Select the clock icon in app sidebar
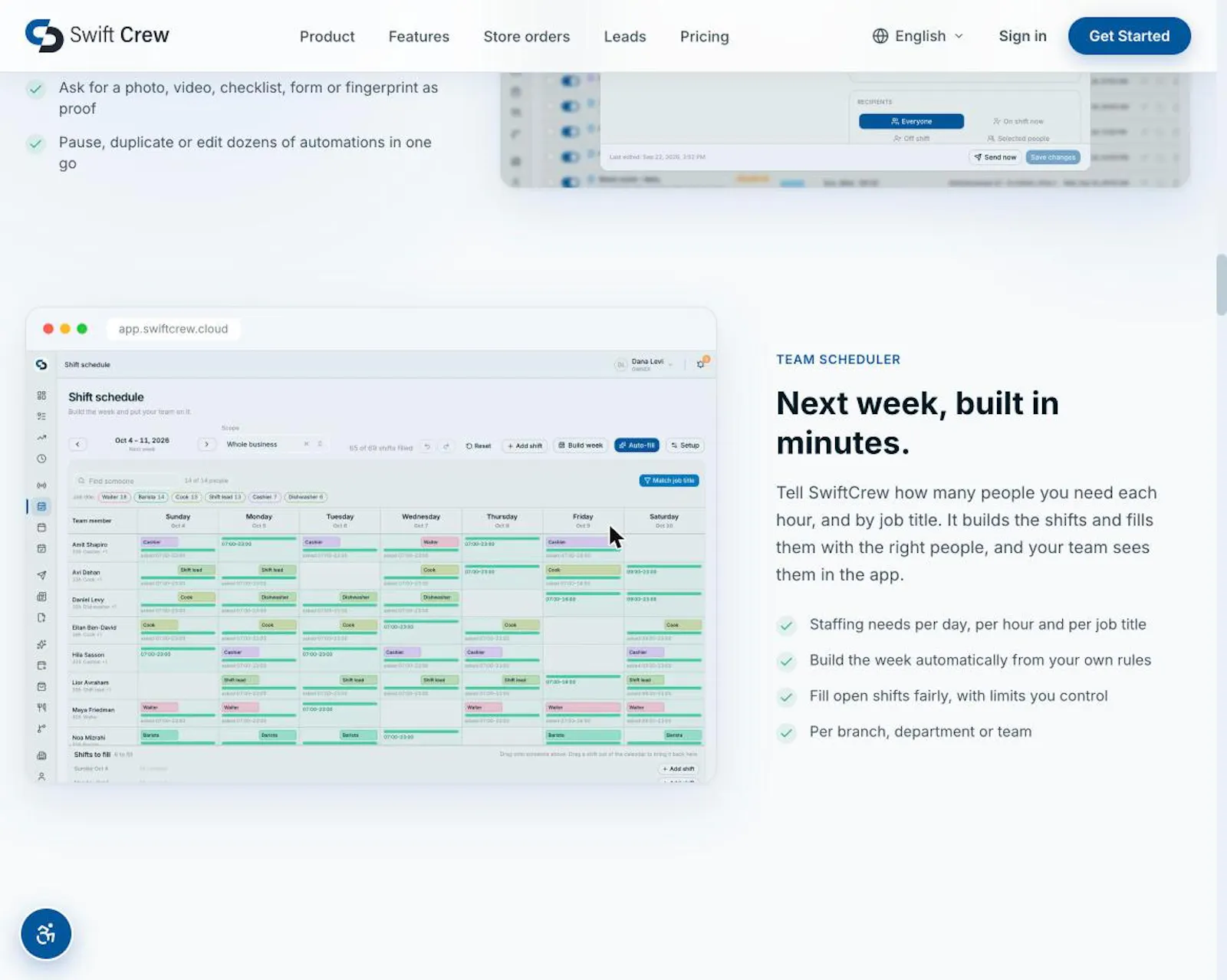Screen dimensions: 1227x980 tap(41, 459)
